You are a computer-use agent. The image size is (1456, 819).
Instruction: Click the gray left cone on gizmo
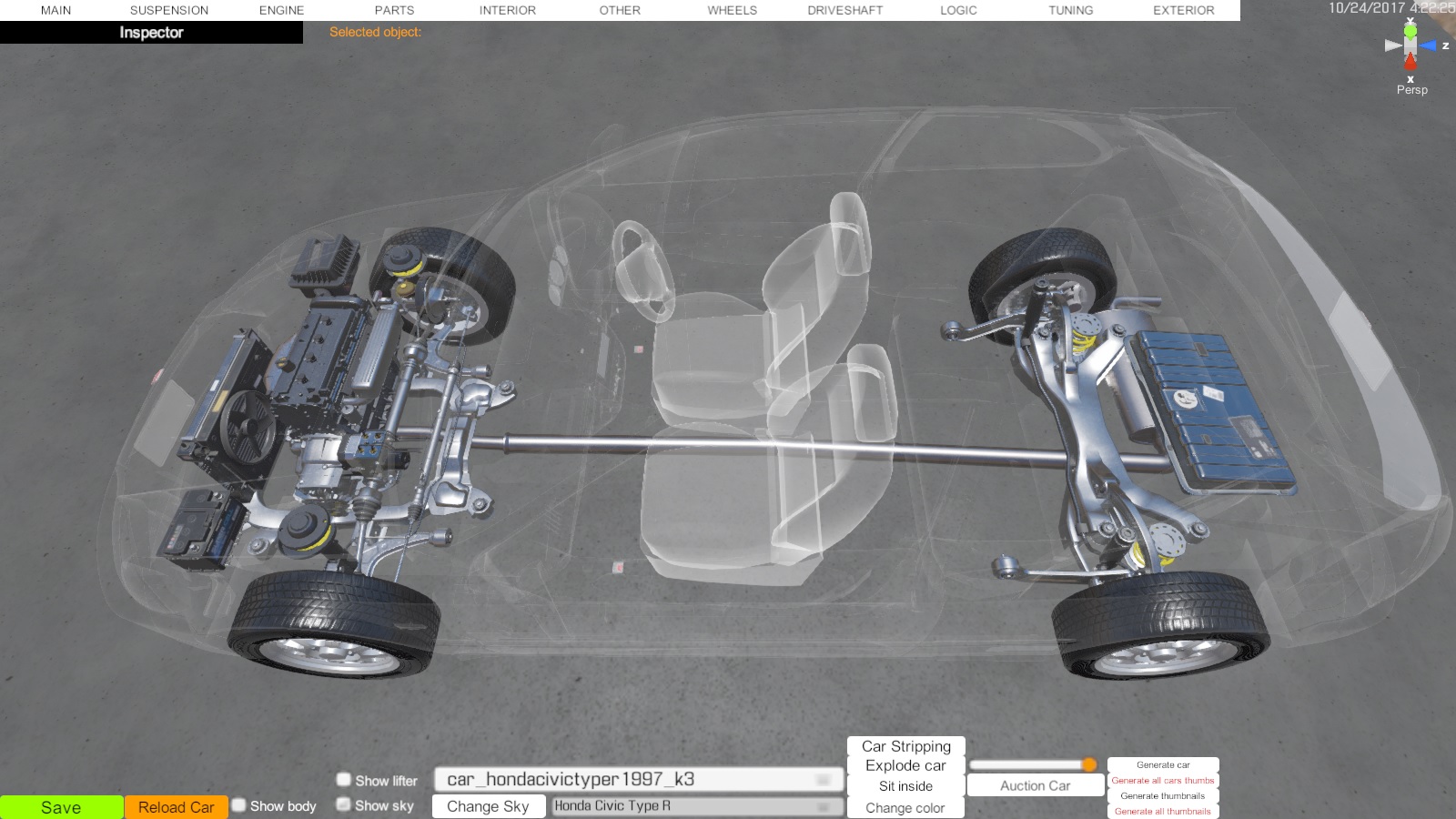(x=1392, y=45)
